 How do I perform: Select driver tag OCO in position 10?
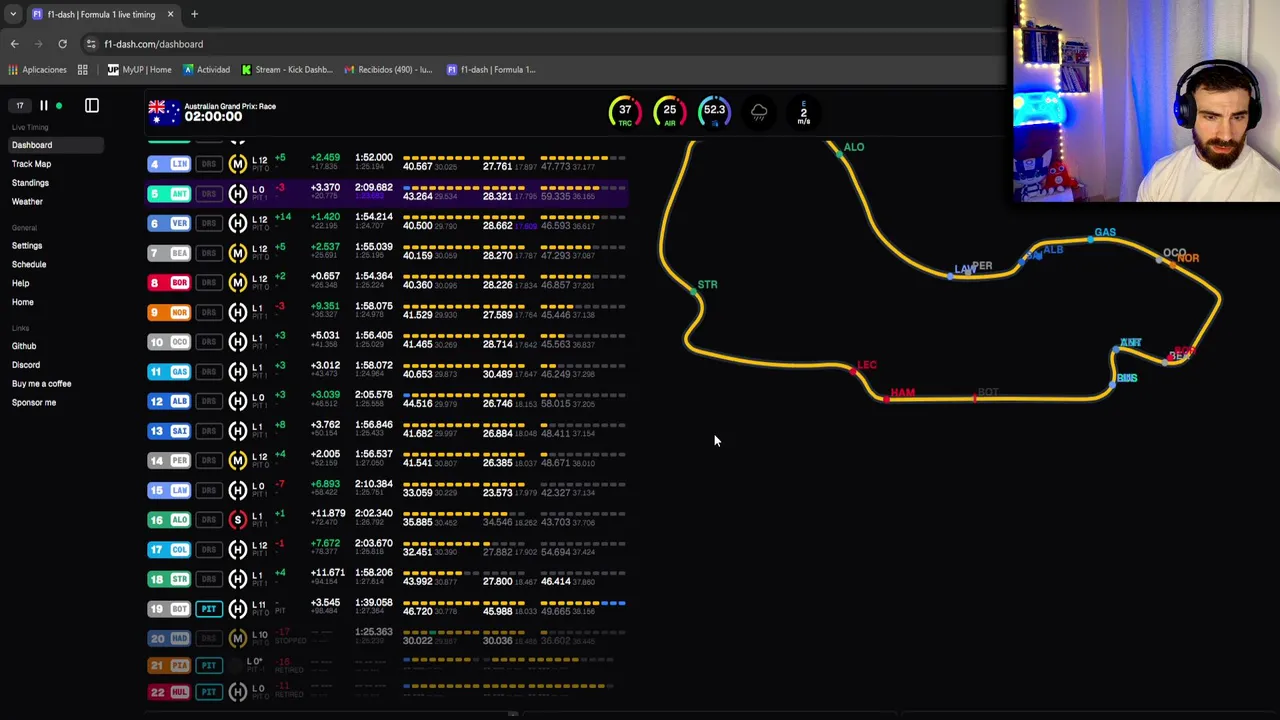[x=169, y=342]
